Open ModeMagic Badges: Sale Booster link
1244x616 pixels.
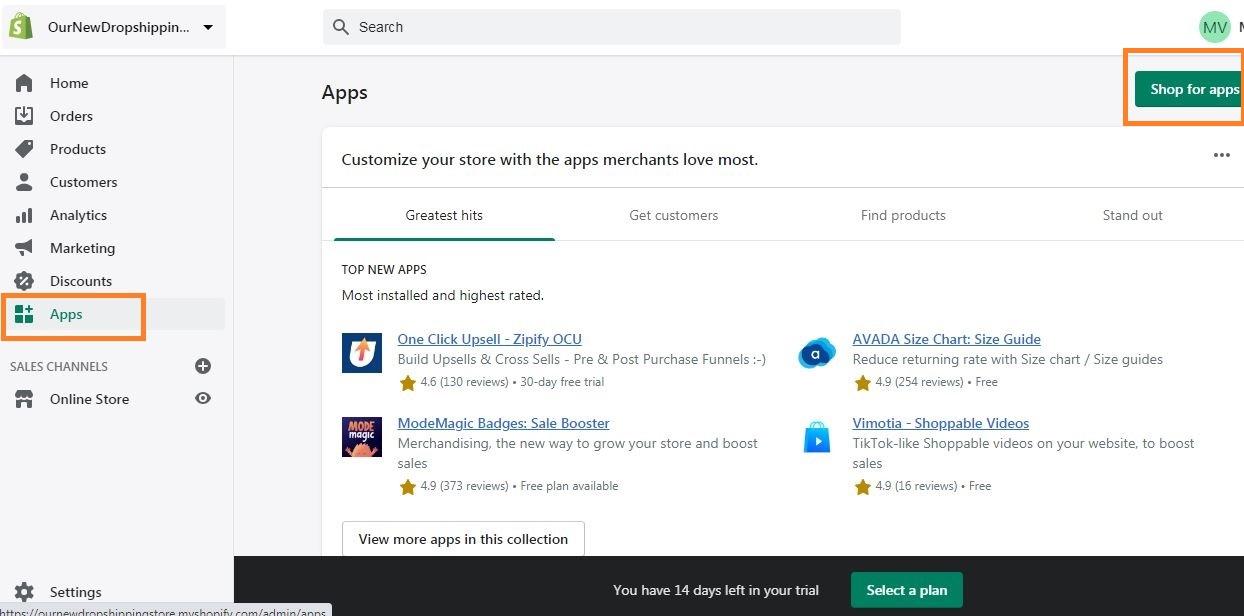[x=503, y=423]
